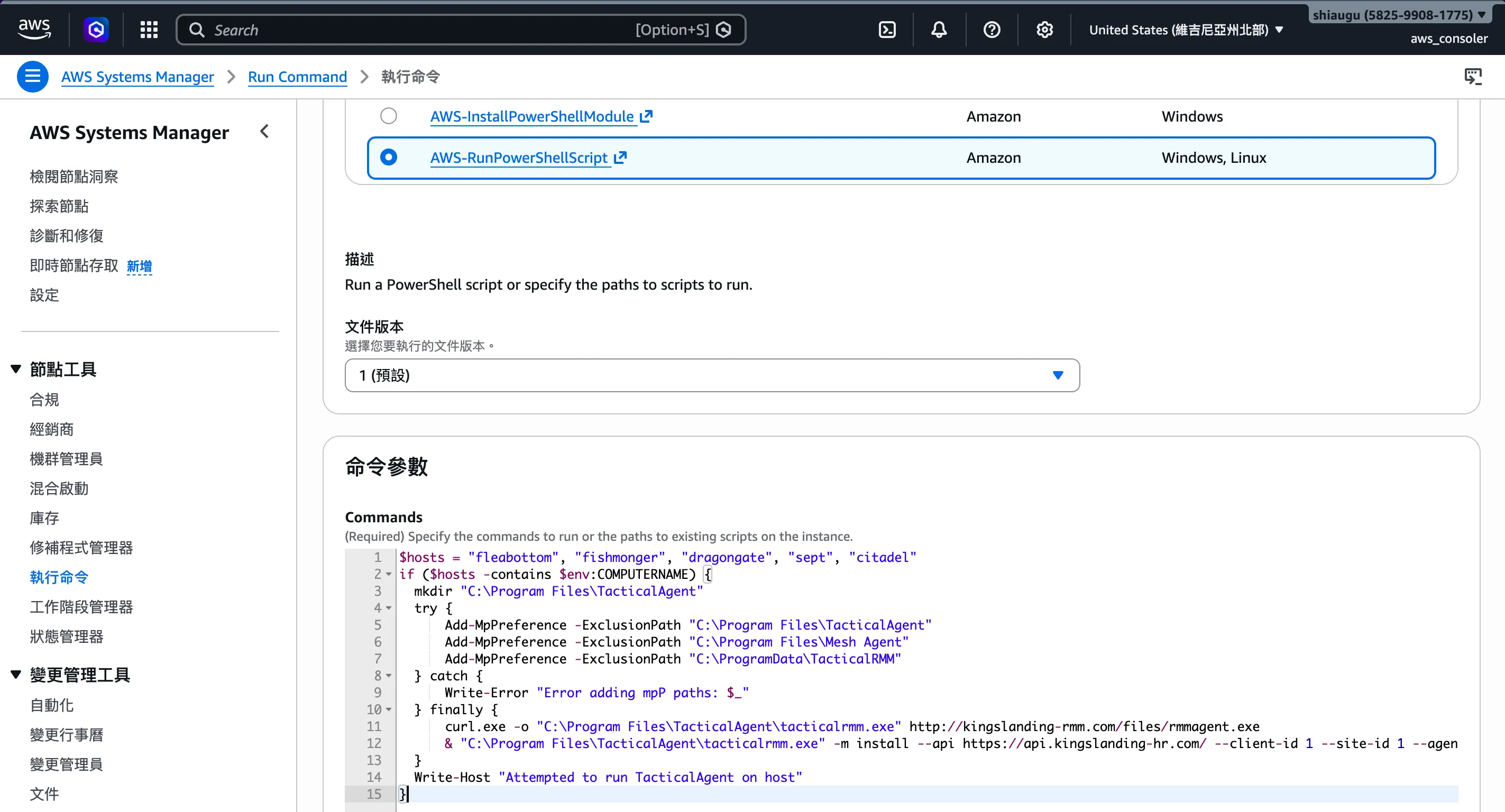Click the Write-Error text on line 9
The width and height of the screenshot is (1505, 812).
(597, 693)
